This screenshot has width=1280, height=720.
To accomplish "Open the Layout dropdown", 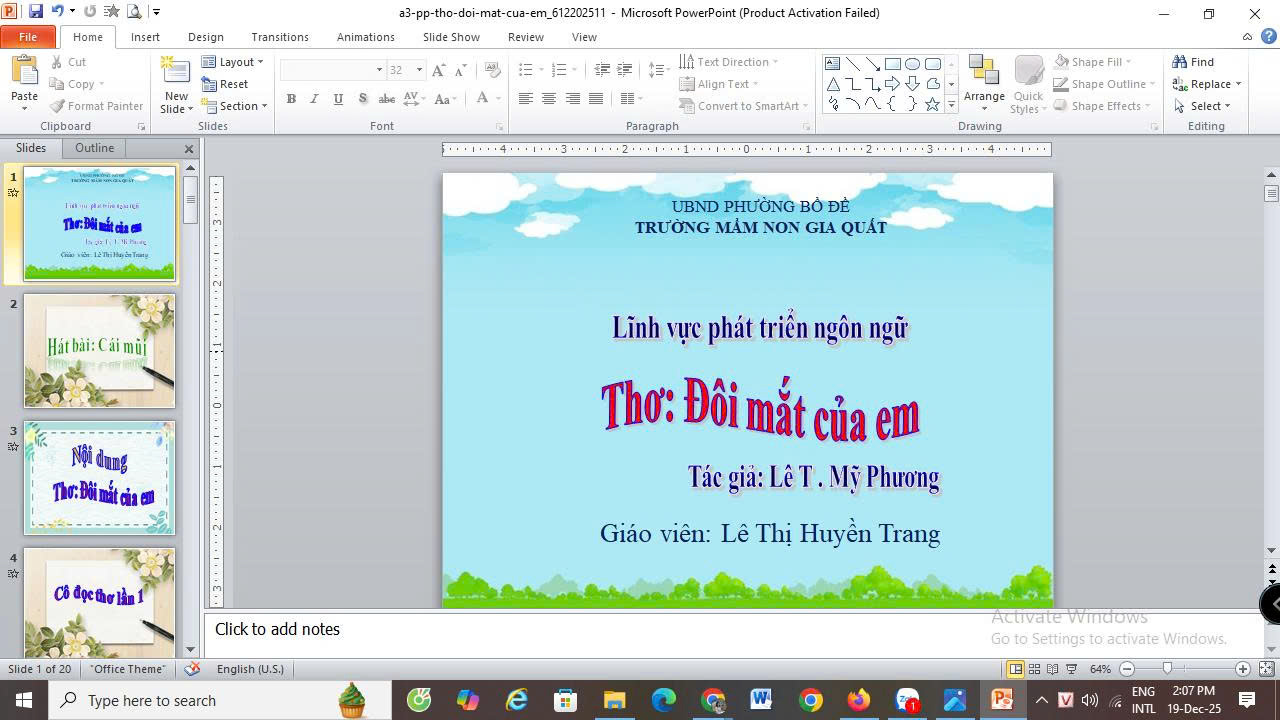I will coord(233,62).
